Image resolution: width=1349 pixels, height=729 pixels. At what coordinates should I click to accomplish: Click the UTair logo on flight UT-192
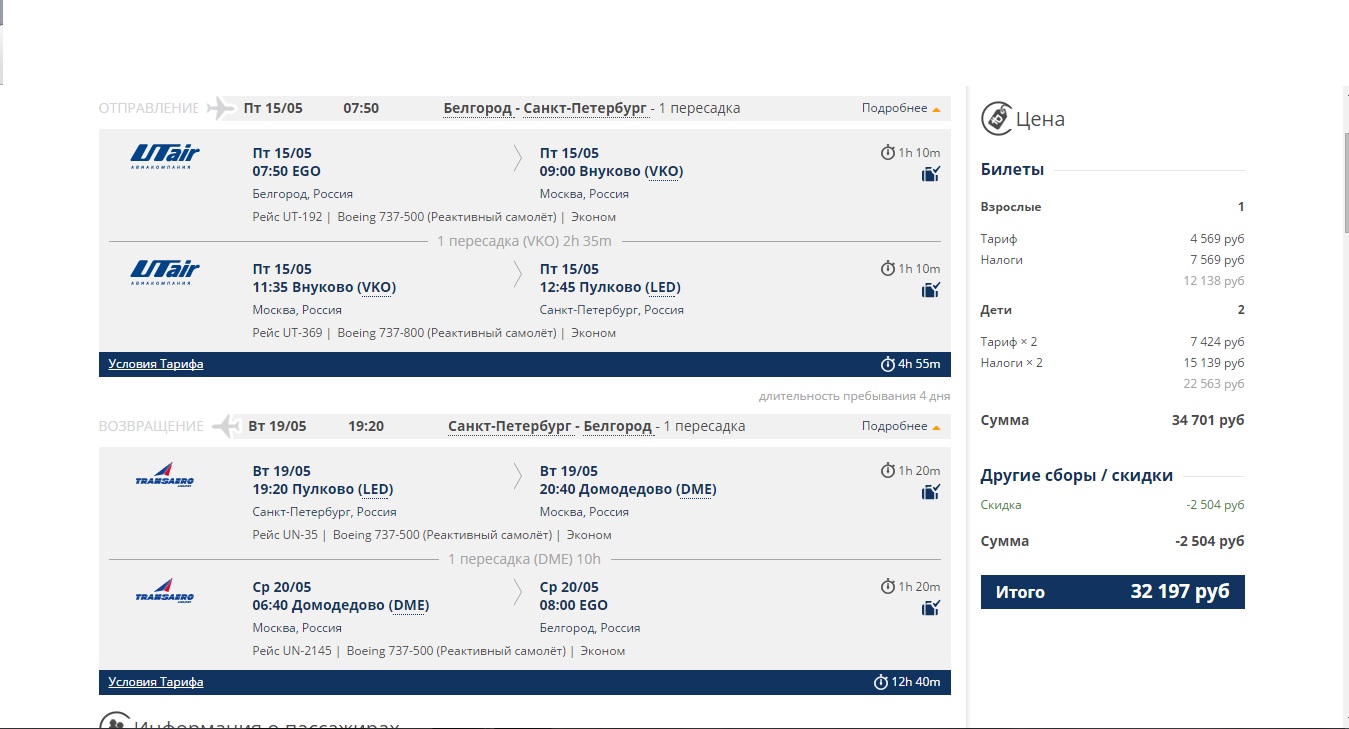(x=165, y=155)
